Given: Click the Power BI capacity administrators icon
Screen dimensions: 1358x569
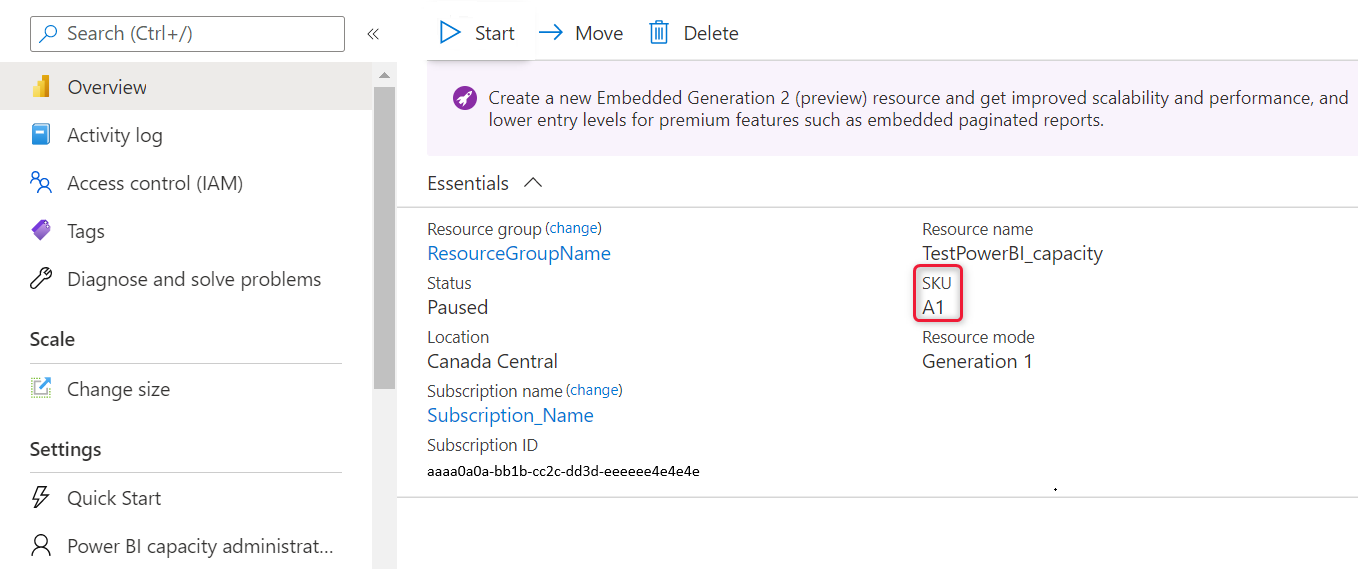Looking at the screenshot, I should [x=41, y=546].
